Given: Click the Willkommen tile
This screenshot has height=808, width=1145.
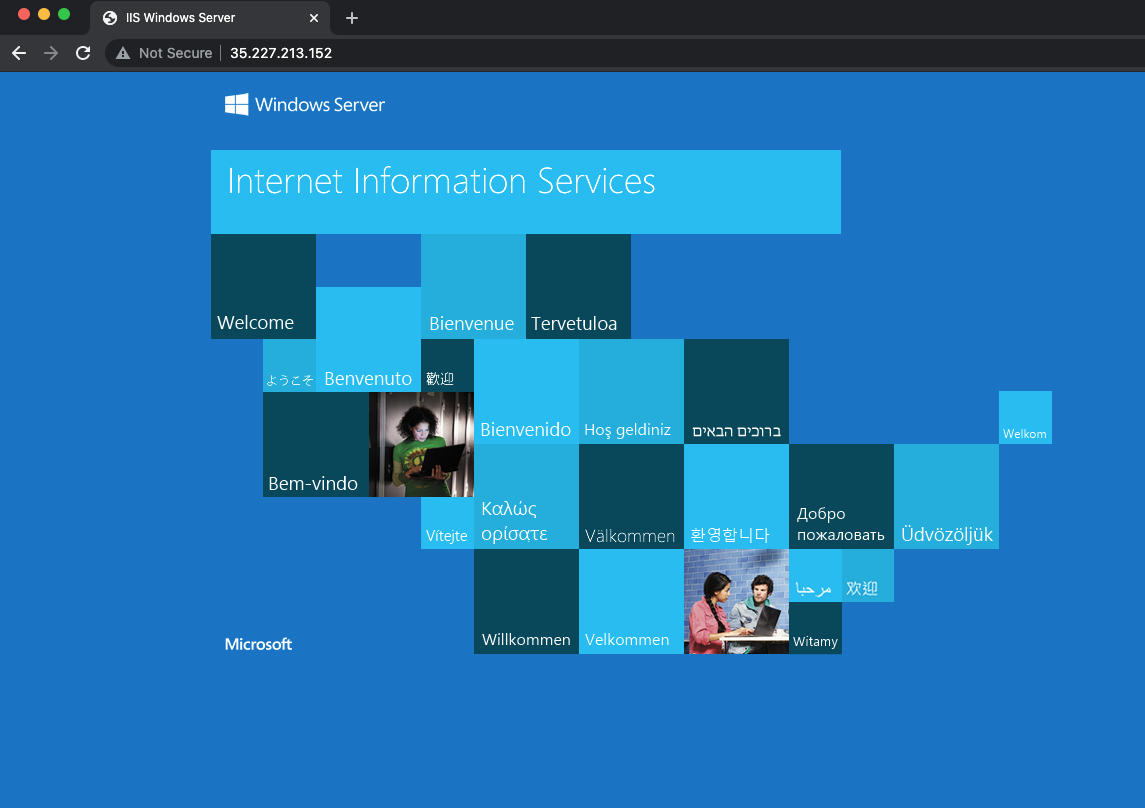Looking at the screenshot, I should click(x=526, y=601).
